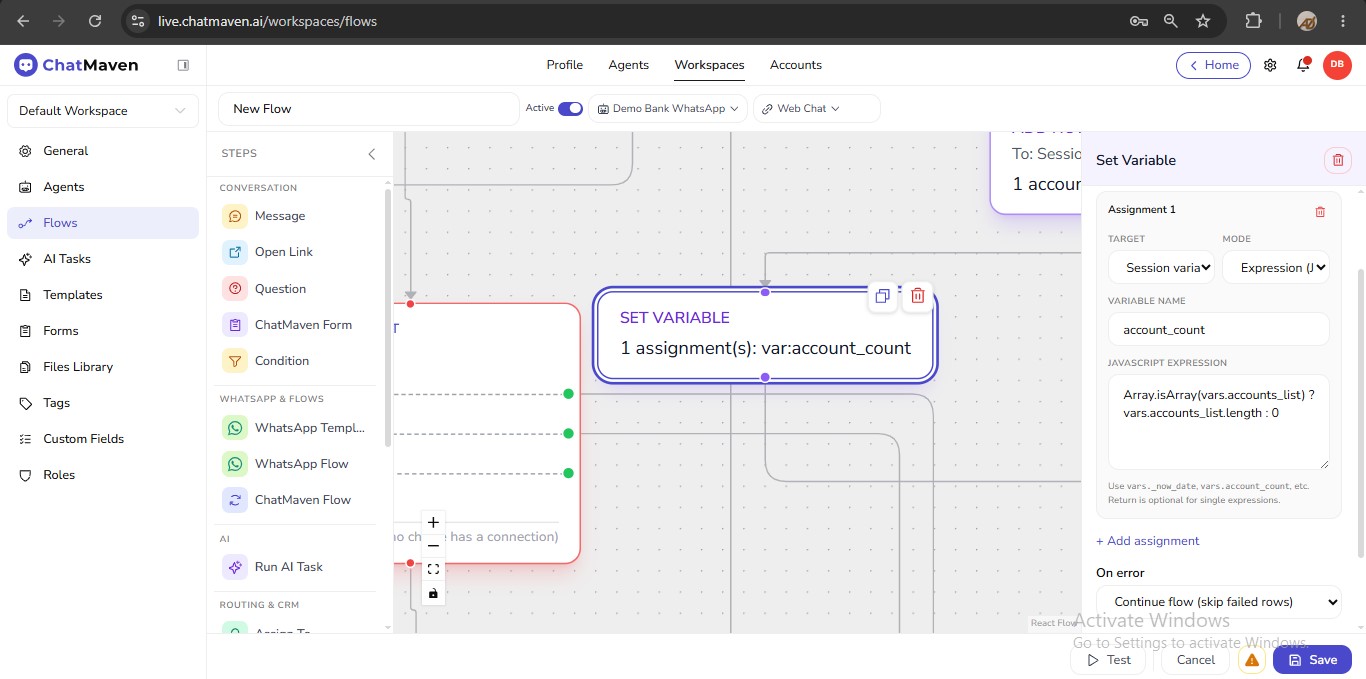Open the Demo Bank WhatsApp dropdown
The width and height of the screenshot is (1366, 679).
tap(668, 108)
